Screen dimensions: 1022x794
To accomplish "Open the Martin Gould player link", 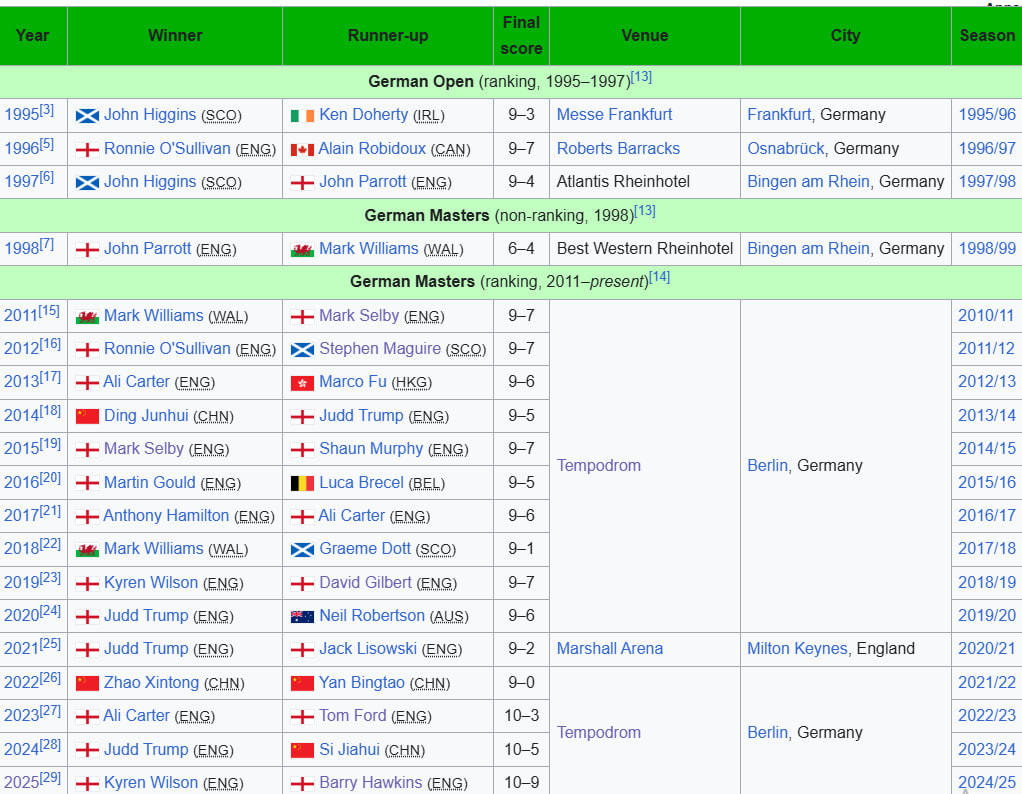I will coord(149,483).
